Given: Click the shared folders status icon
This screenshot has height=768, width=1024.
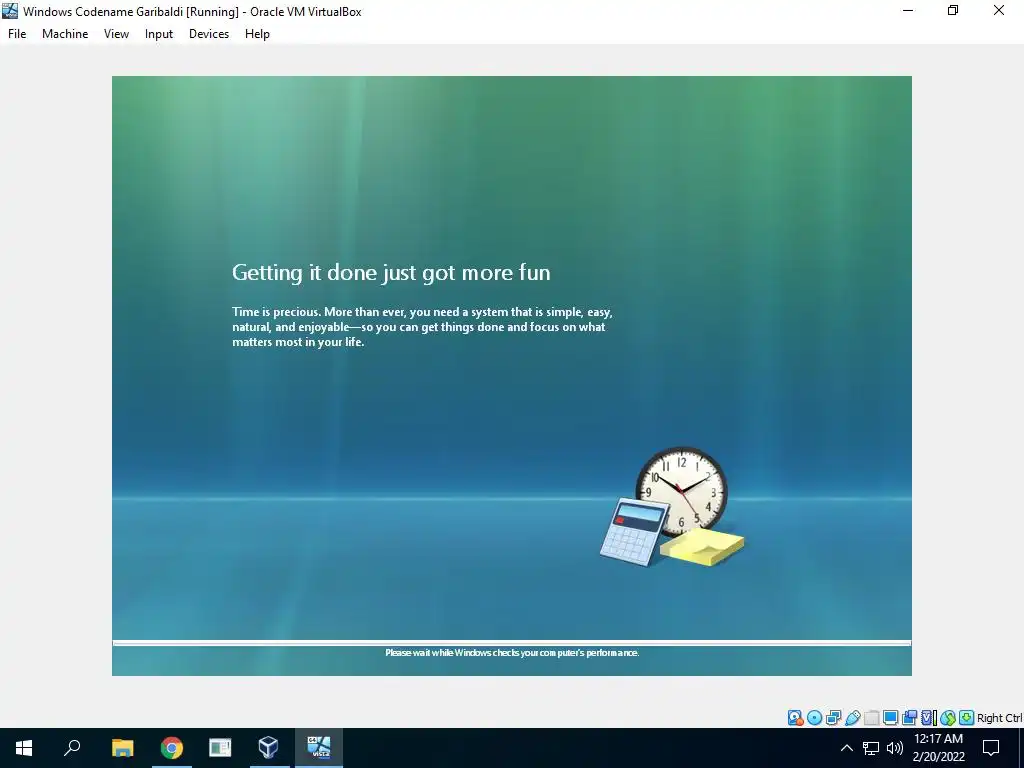Looking at the screenshot, I should point(871,718).
